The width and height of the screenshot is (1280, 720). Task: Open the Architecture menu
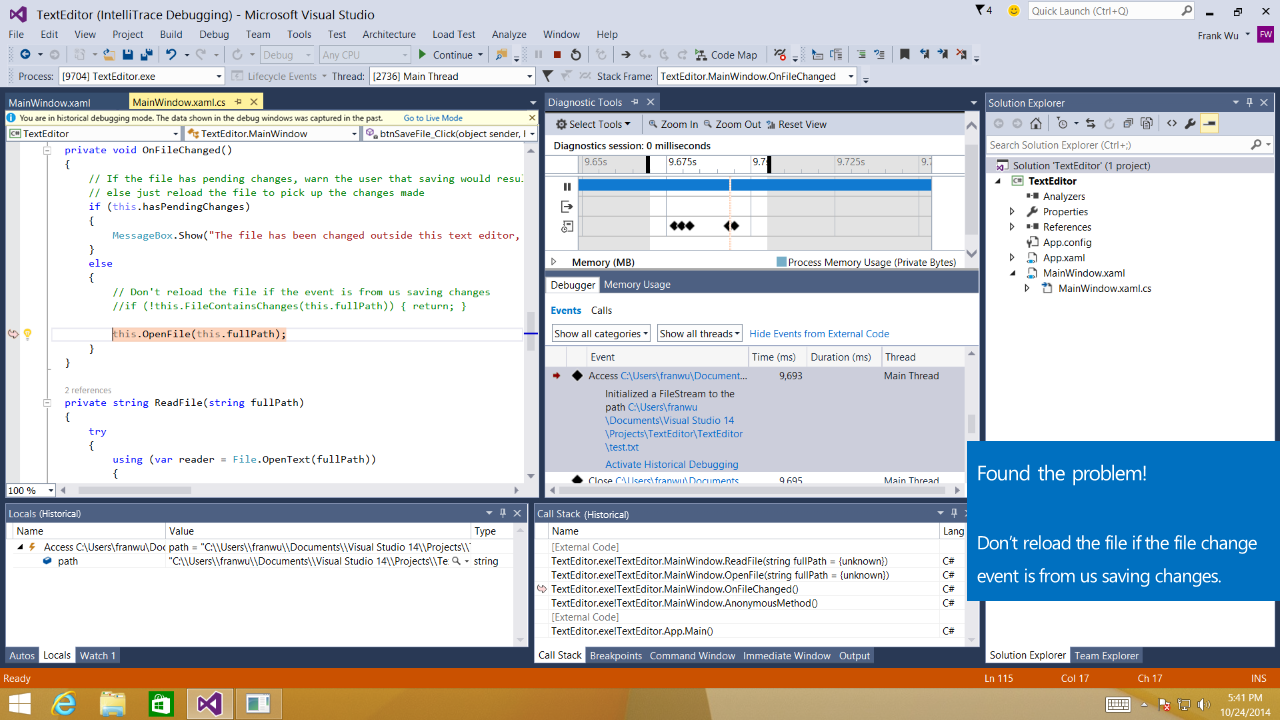coord(389,34)
